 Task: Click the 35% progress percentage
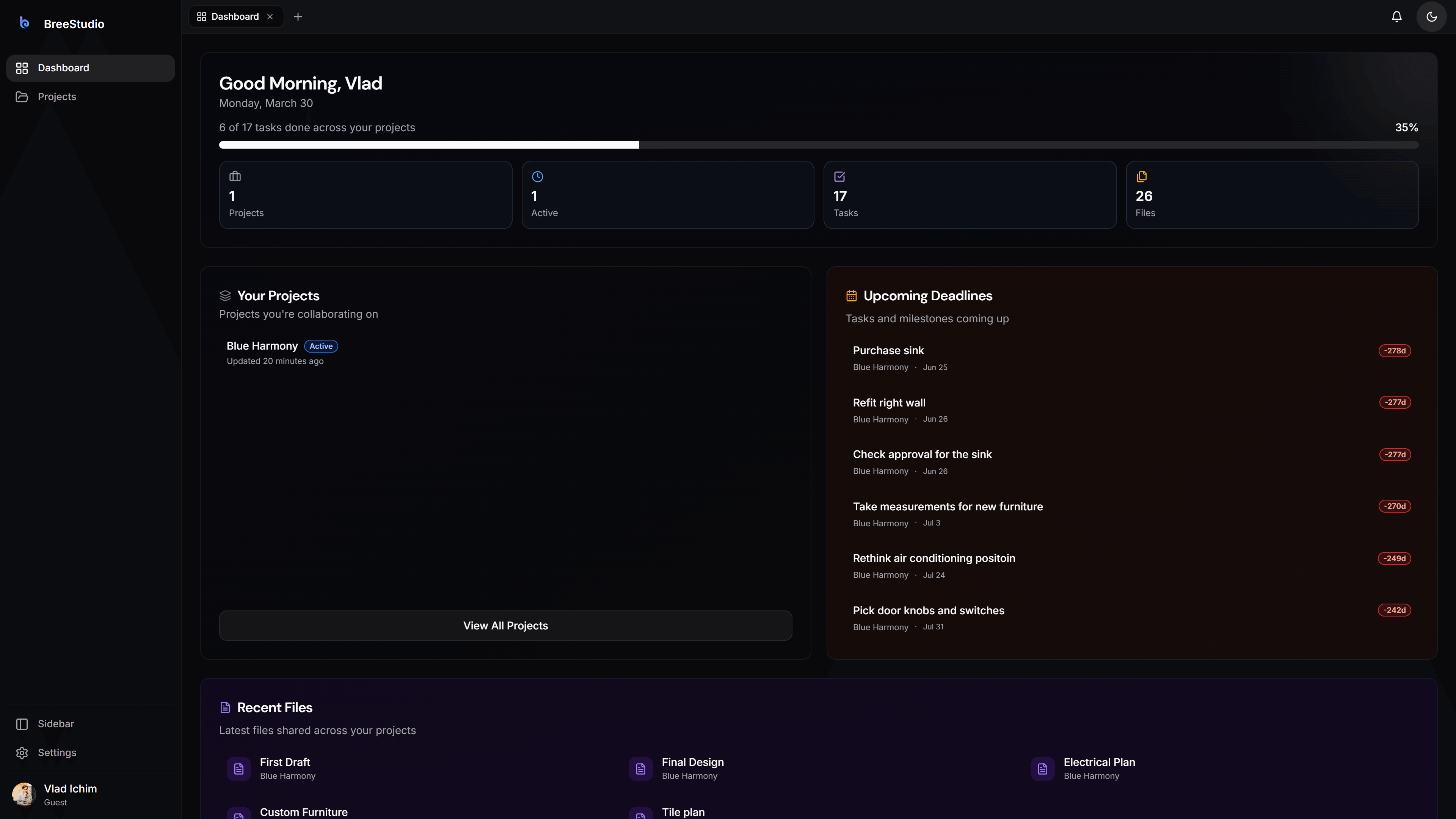[x=1406, y=127]
